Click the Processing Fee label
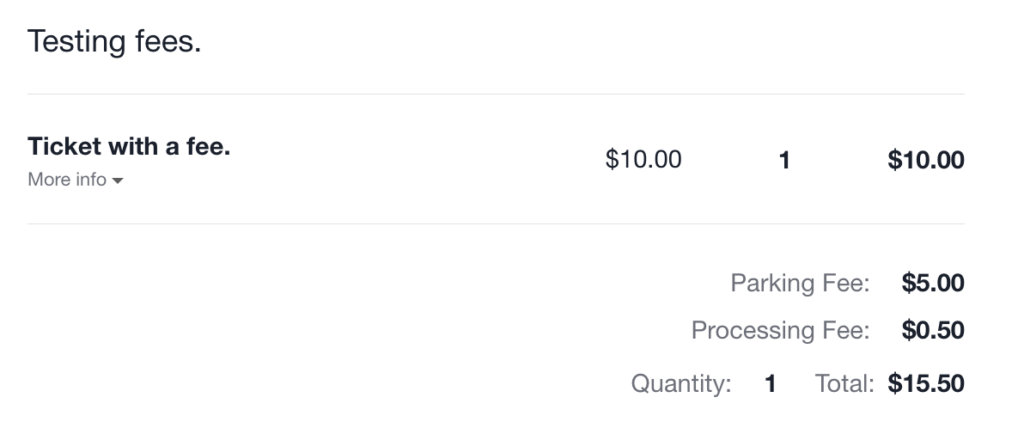This screenshot has width=1024, height=428. [780, 330]
